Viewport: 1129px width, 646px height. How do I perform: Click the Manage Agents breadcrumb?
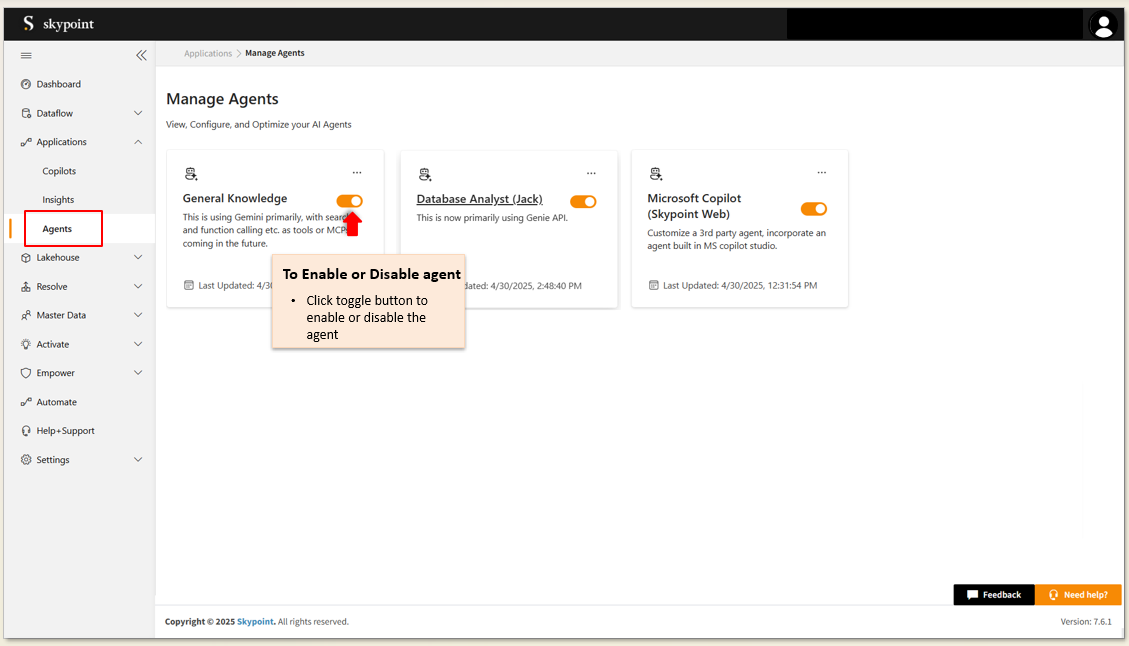pyautogui.click(x=275, y=53)
